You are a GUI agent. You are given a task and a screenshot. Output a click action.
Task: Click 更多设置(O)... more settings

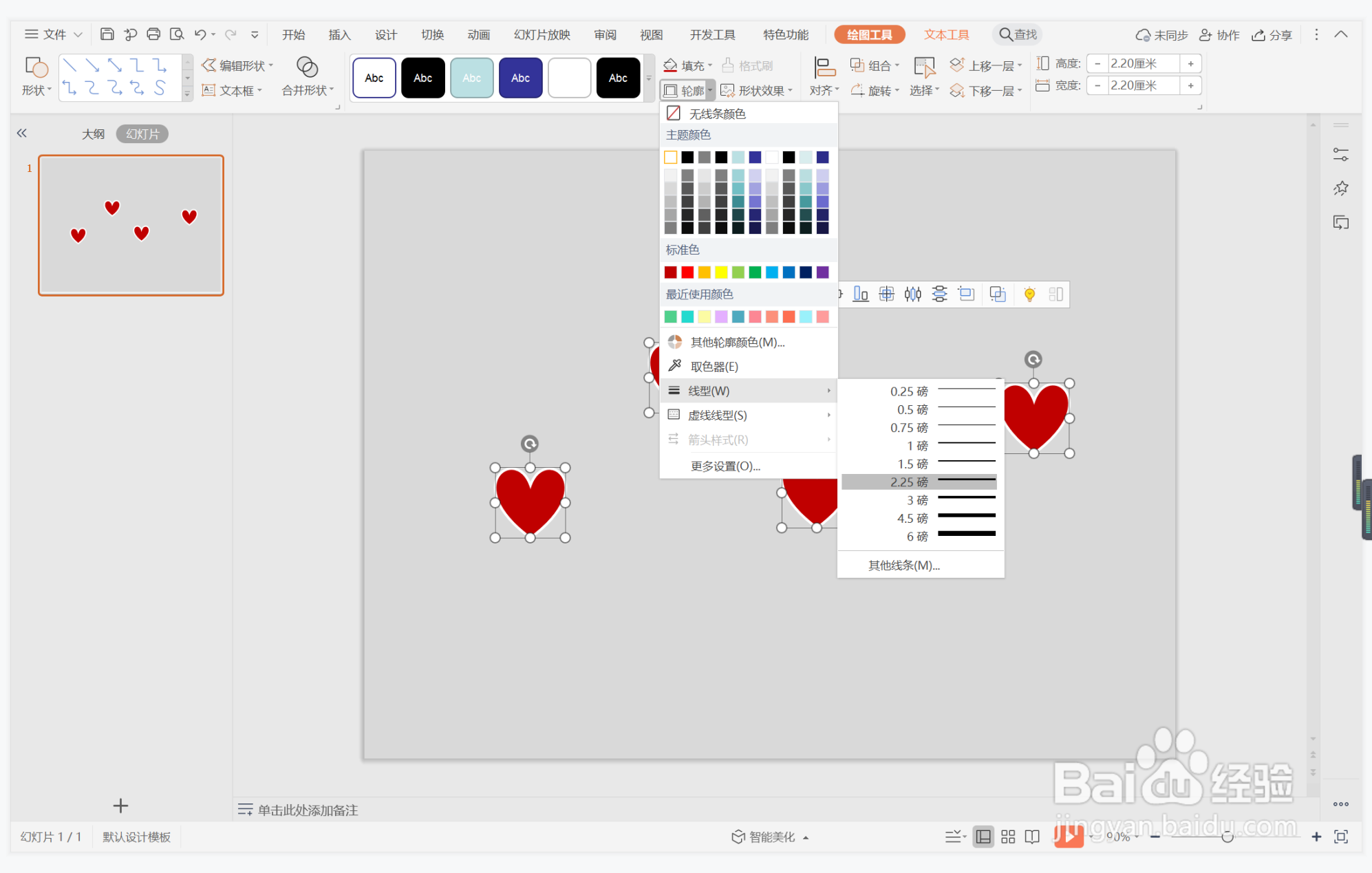[x=725, y=466]
